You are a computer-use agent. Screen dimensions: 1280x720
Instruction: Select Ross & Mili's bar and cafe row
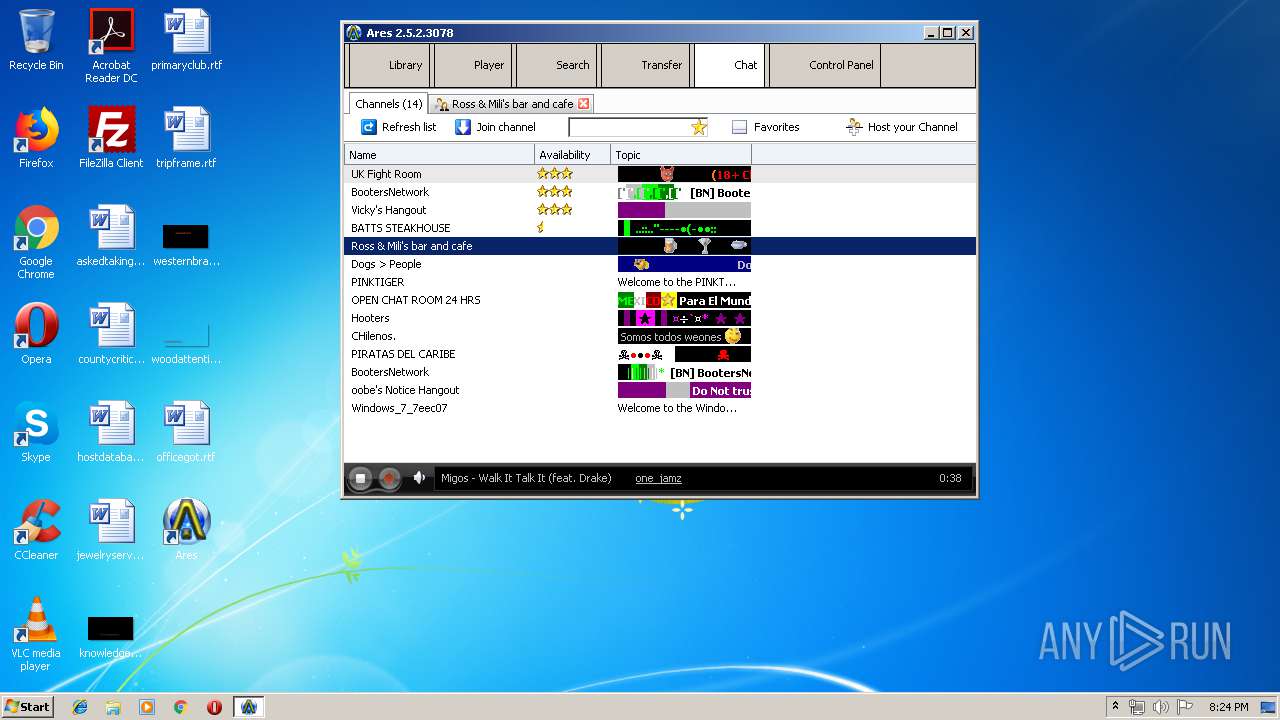coord(660,246)
